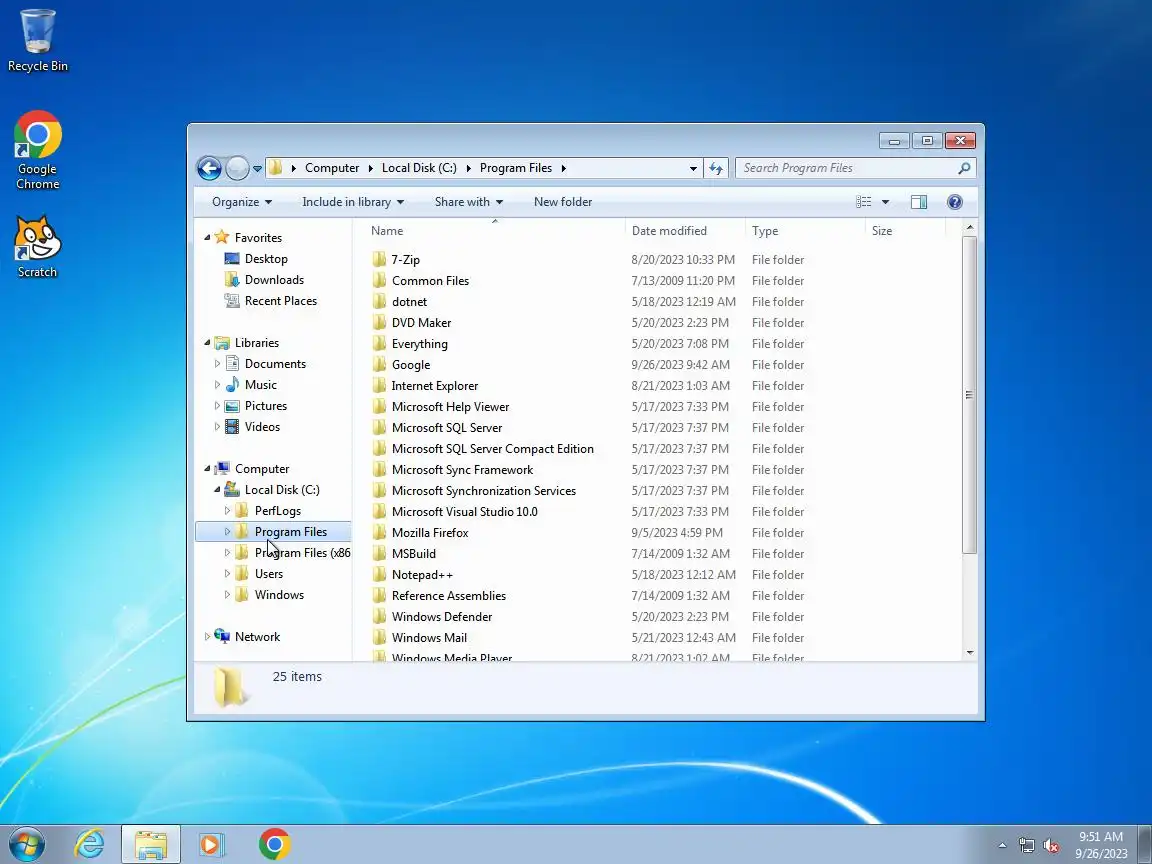This screenshot has height=864, width=1152.
Task: Click the Downloads icon under Favorites
Action: point(232,280)
